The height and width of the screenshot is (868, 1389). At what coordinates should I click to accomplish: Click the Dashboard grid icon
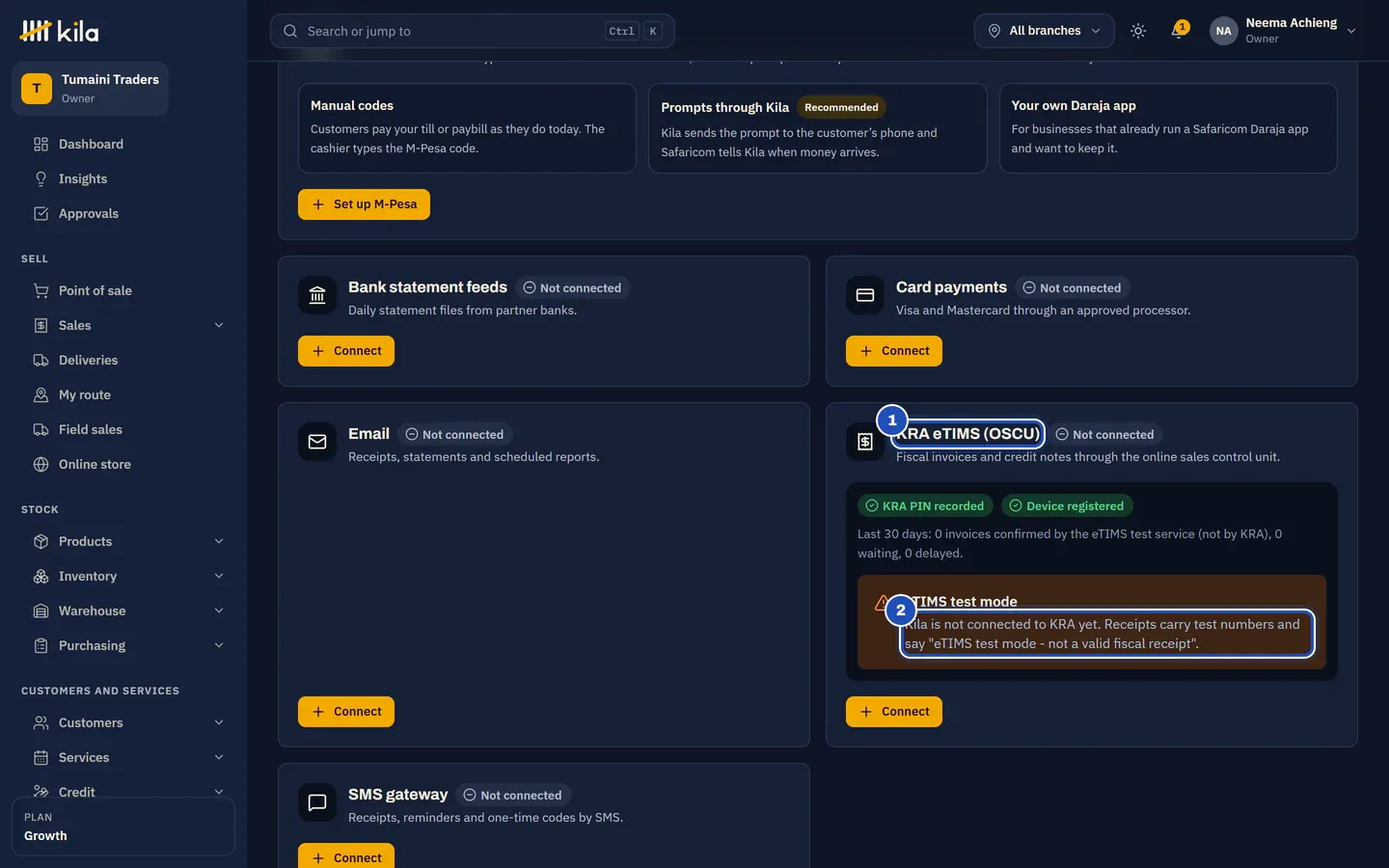(x=41, y=145)
